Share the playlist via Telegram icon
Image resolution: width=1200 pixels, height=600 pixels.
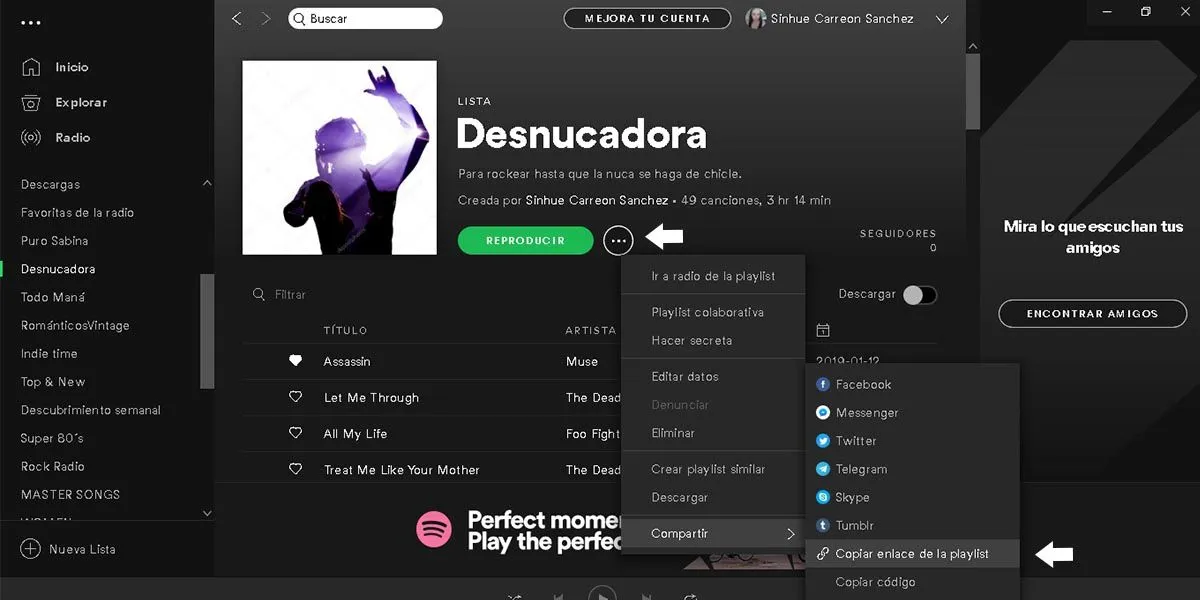(823, 468)
